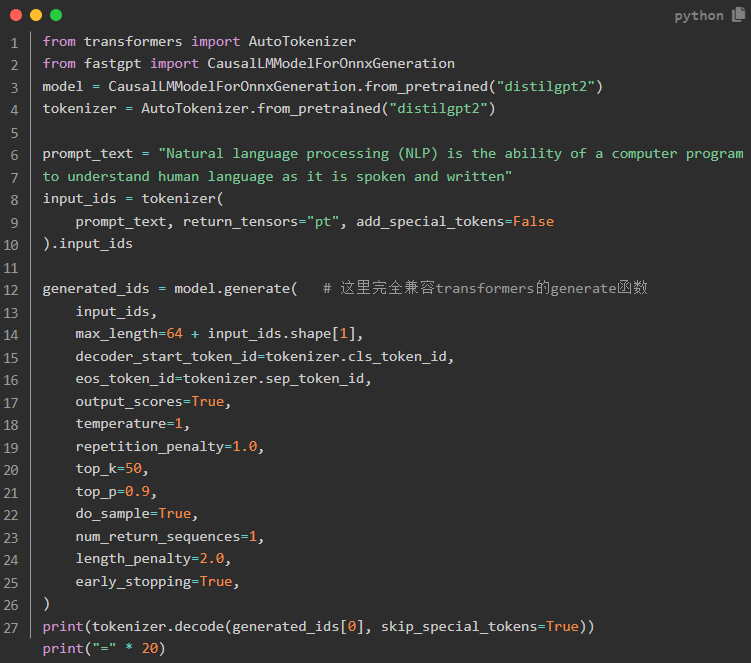
Task: Click line number 5 in the gutter
Action: pyautogui.click(x=14, y=133)
